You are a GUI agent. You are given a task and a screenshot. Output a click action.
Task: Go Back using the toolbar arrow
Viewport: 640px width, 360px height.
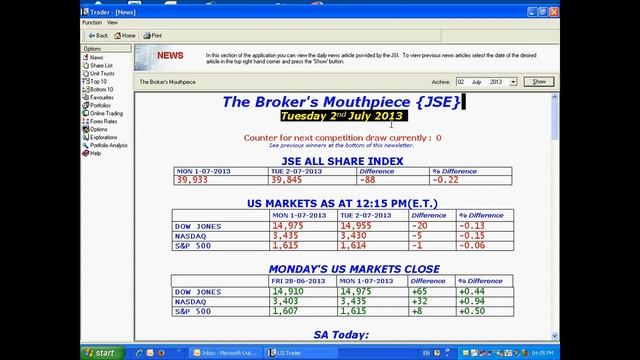tap(98, 36)
